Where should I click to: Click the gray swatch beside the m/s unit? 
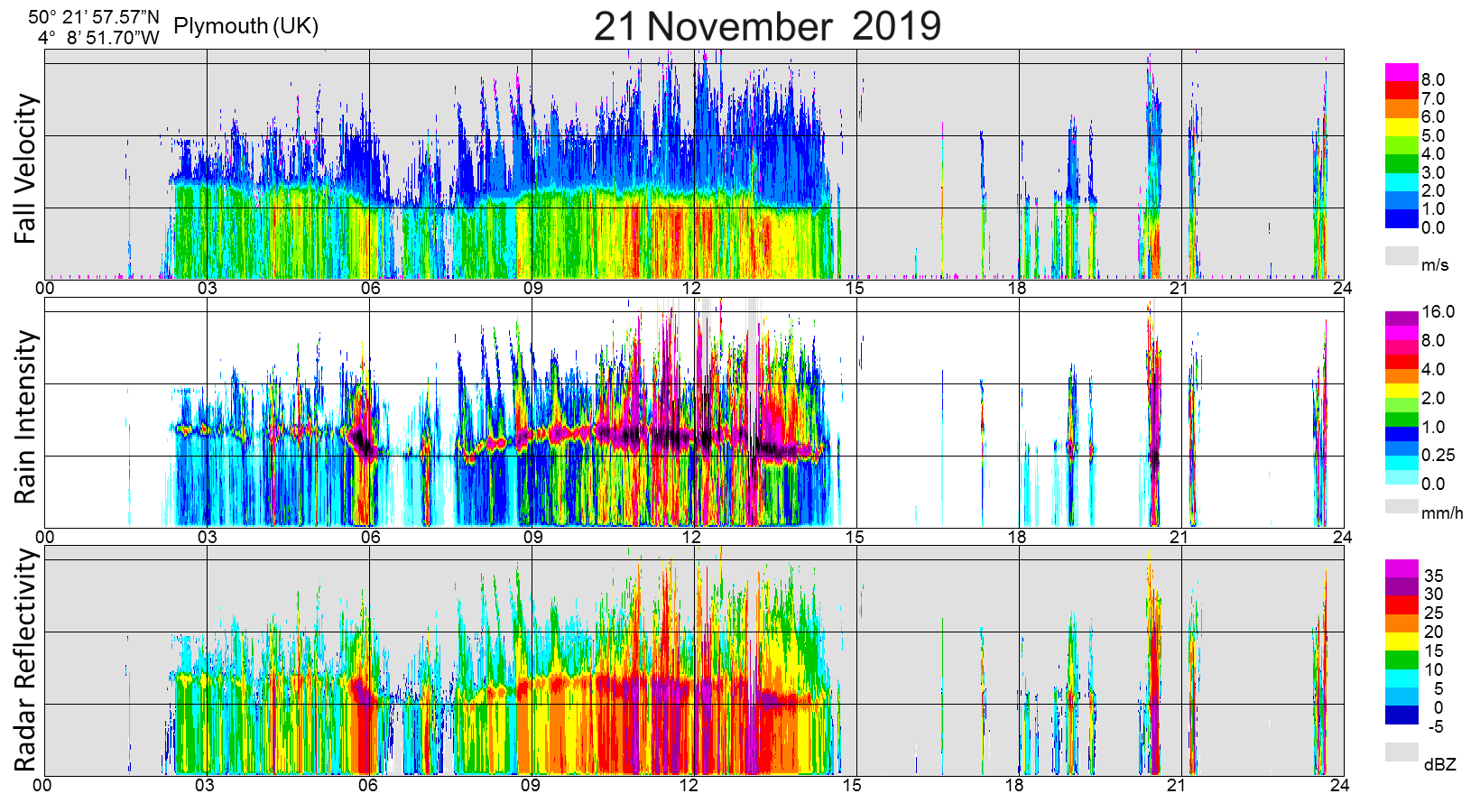1401,255
